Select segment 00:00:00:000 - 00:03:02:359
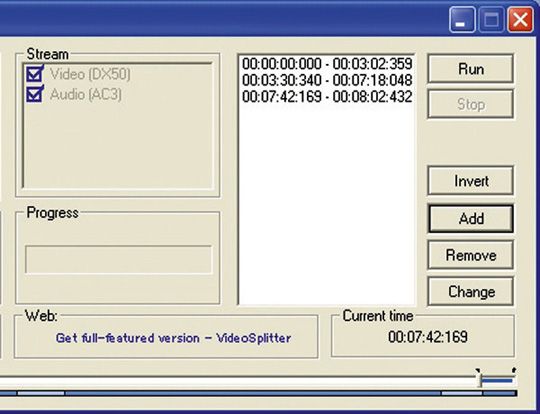540x414 pixels. pyautogui.click(x=327, y=64)
